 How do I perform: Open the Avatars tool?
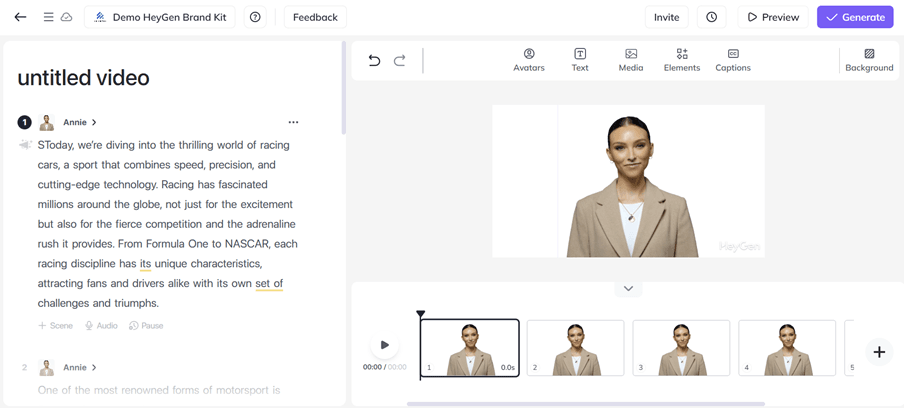click(529, 60)
